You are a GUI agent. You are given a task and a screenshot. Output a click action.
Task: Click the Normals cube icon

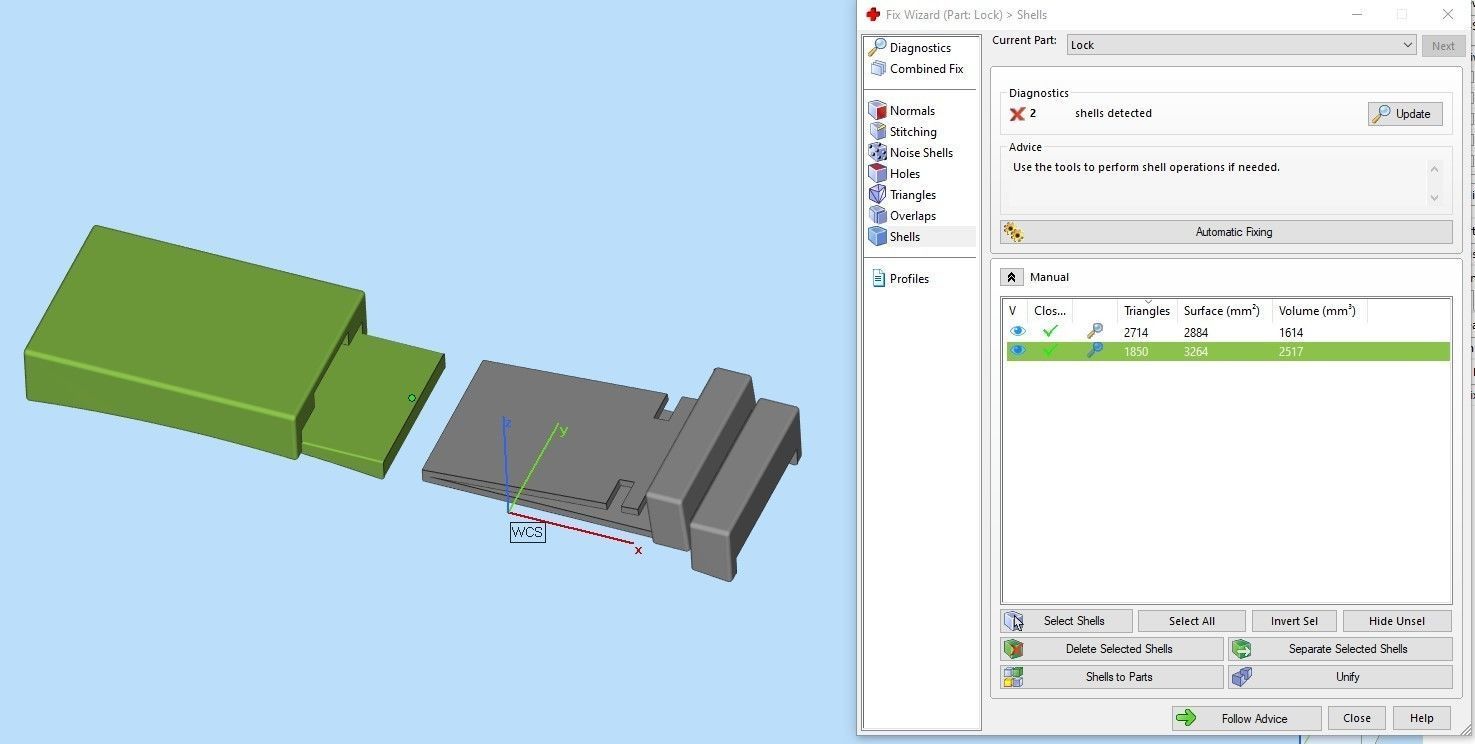pos(877,110)
